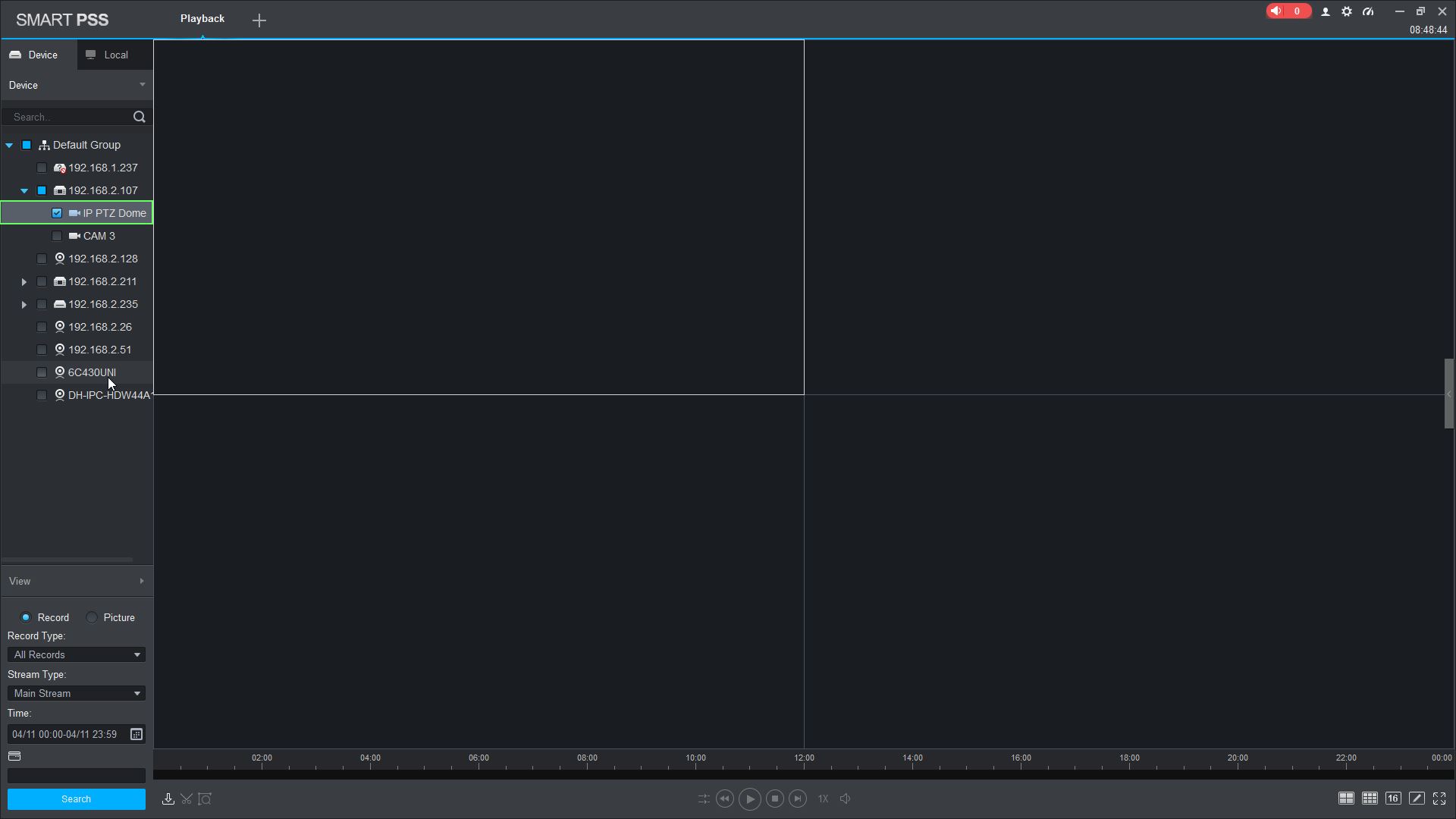Viewport: 1456px width, 819px height.
Task: Check the CAM 3 checkbox
Action: click(x=57, y=236)
